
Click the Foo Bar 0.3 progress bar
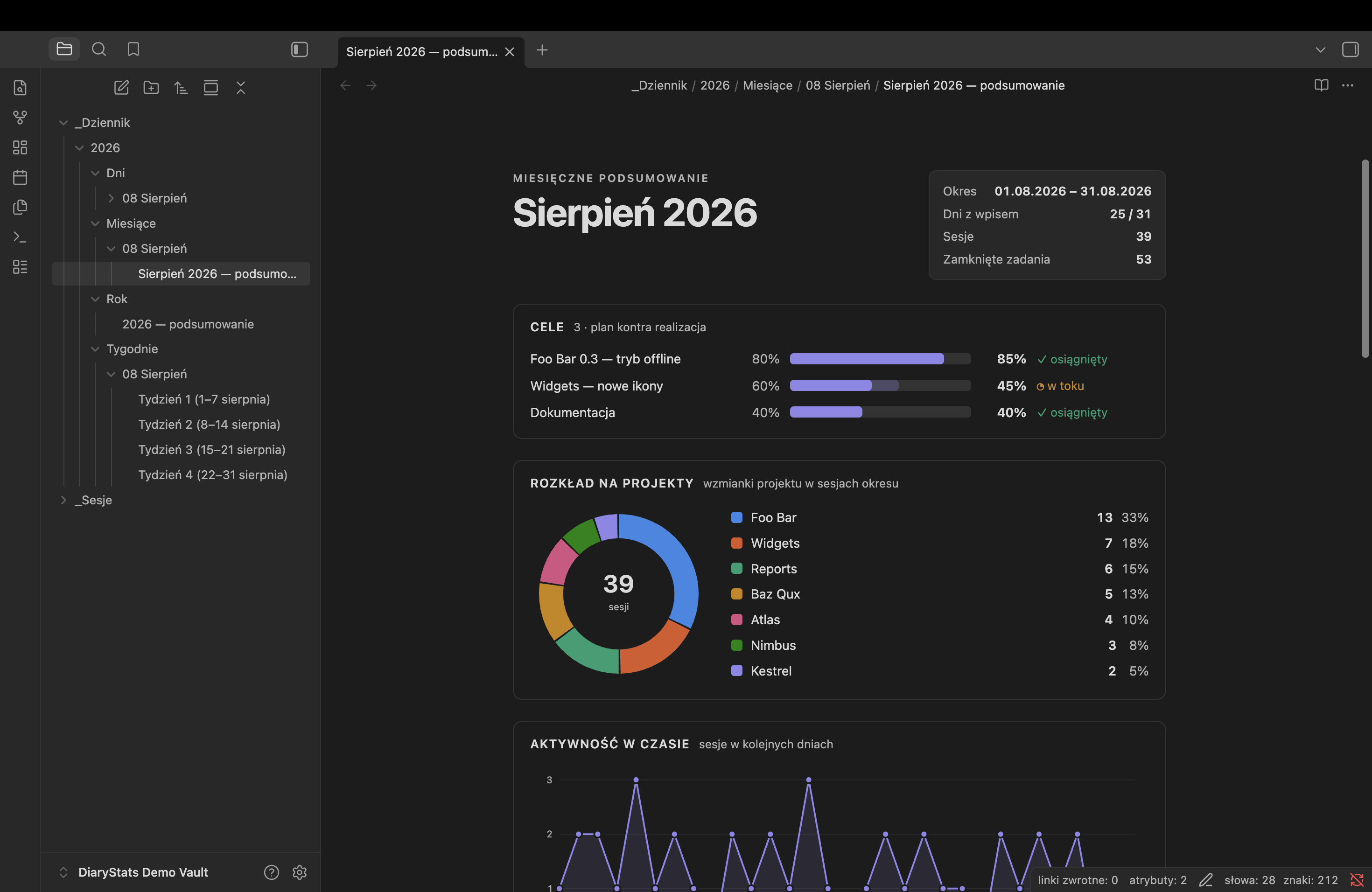point(880,359)
